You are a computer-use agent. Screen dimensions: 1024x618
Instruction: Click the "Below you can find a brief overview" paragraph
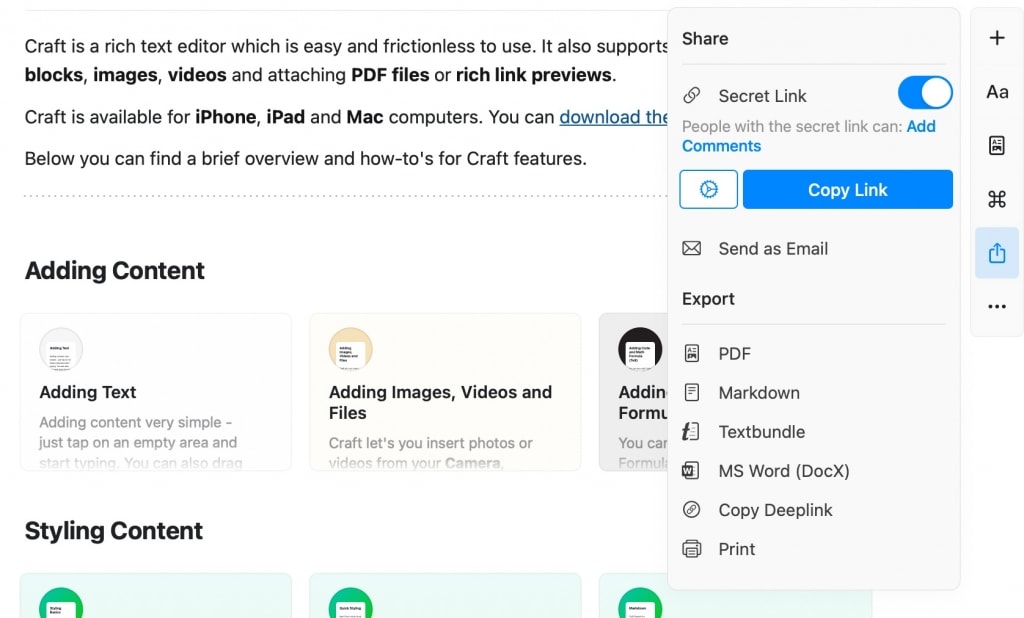pos(306,159)
